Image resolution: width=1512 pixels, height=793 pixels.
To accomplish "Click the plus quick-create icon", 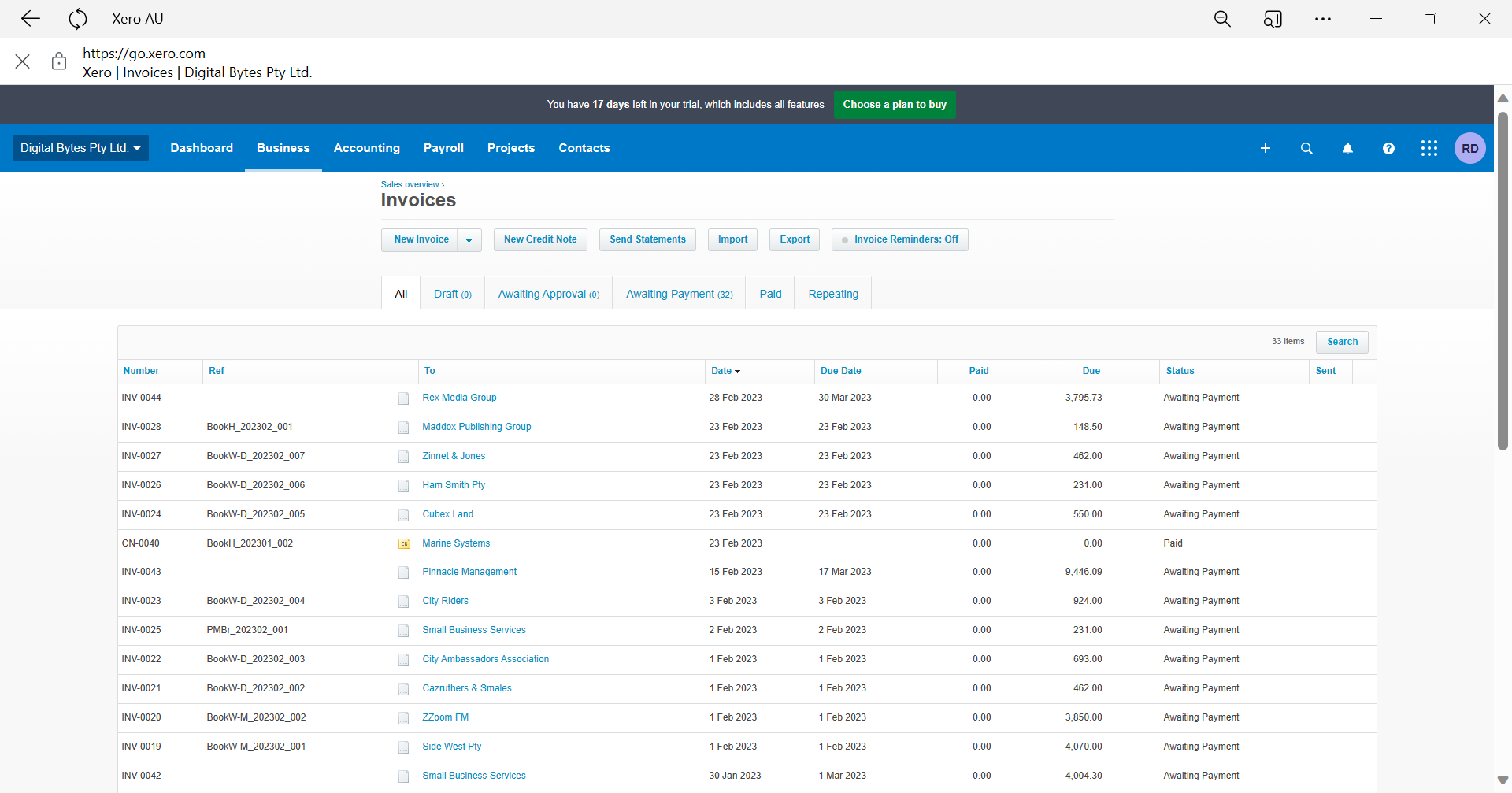I will [x=1266, y=148].
